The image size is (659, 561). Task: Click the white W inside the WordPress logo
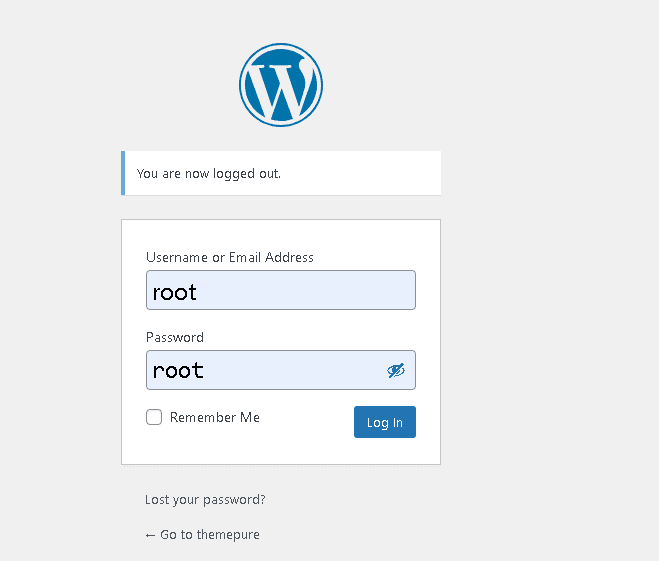pyautogui.click(x=281, y=89)
